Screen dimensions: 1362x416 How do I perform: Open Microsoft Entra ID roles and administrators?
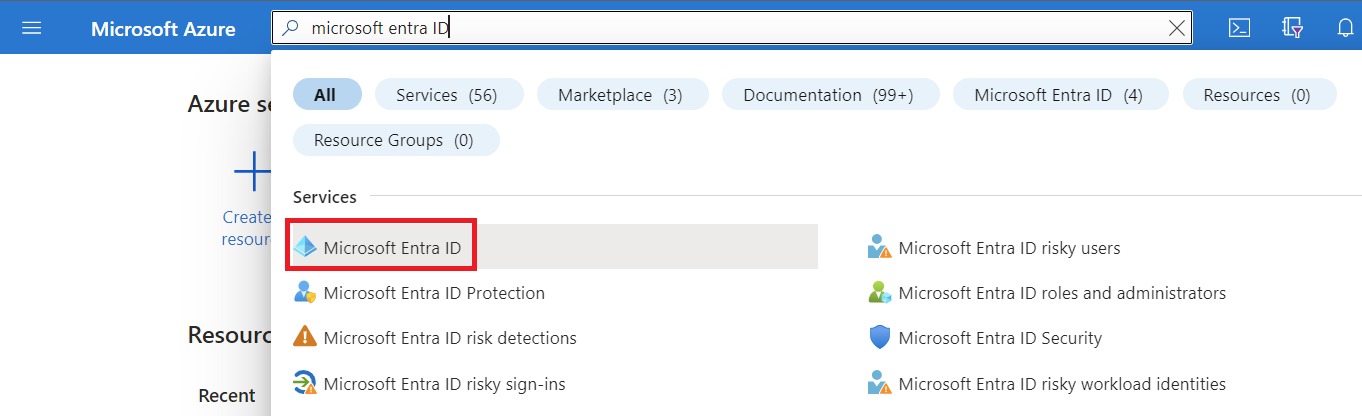point(1061,293)
